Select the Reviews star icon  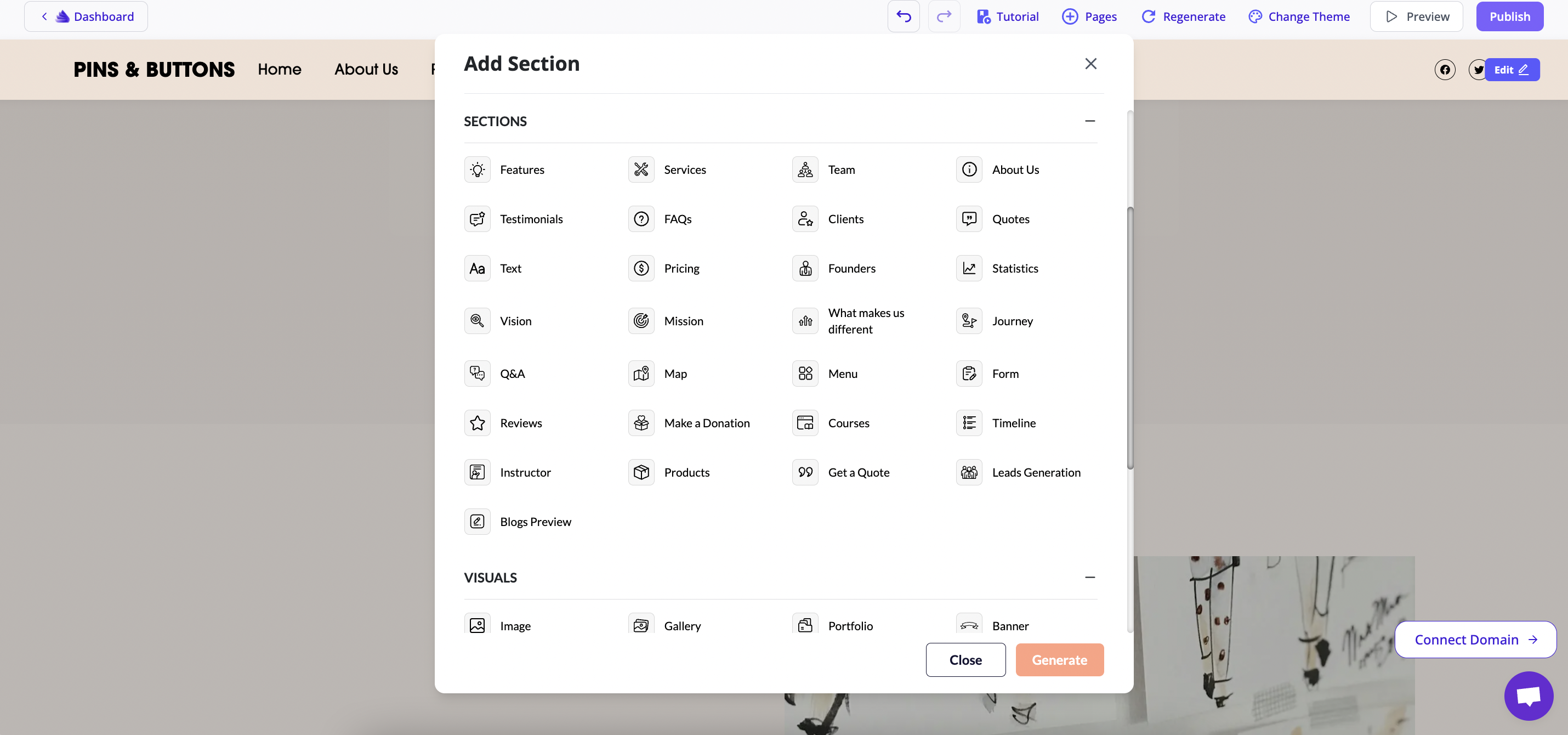pos(477,422)
